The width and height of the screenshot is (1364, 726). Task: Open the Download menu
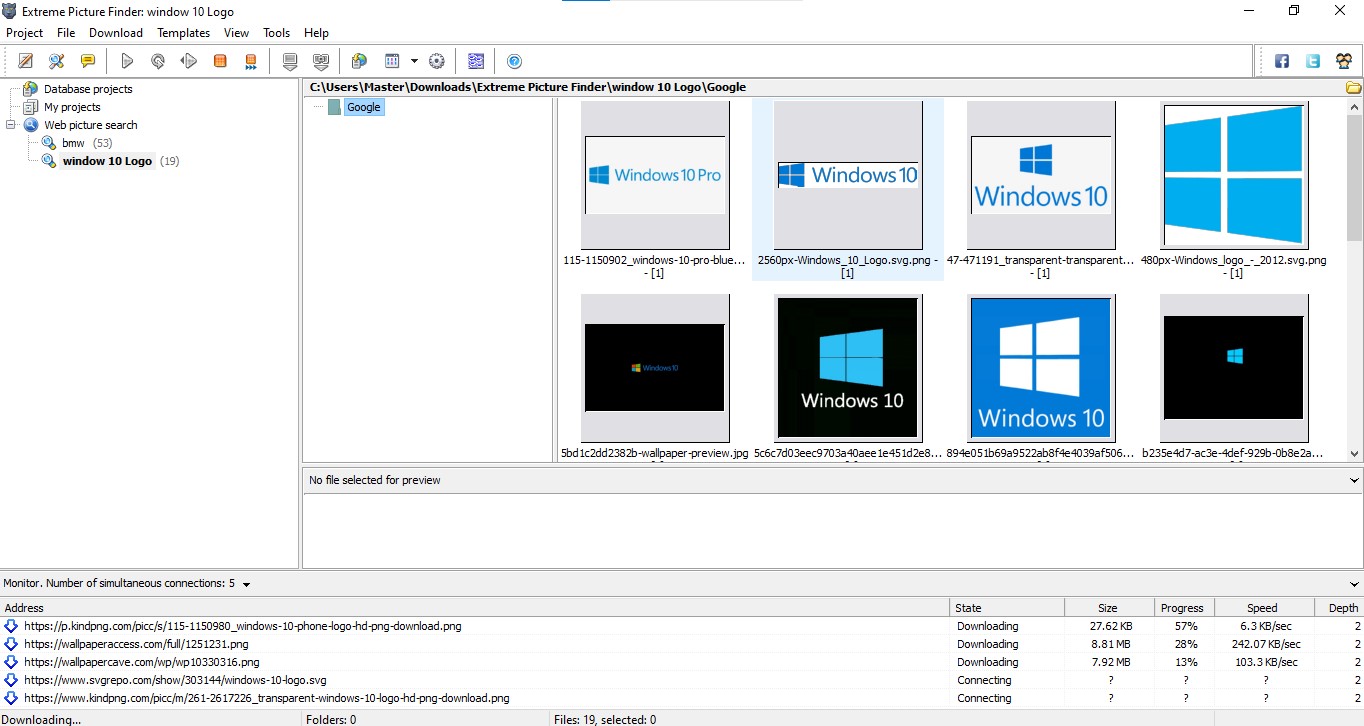[x=116, y=33]
